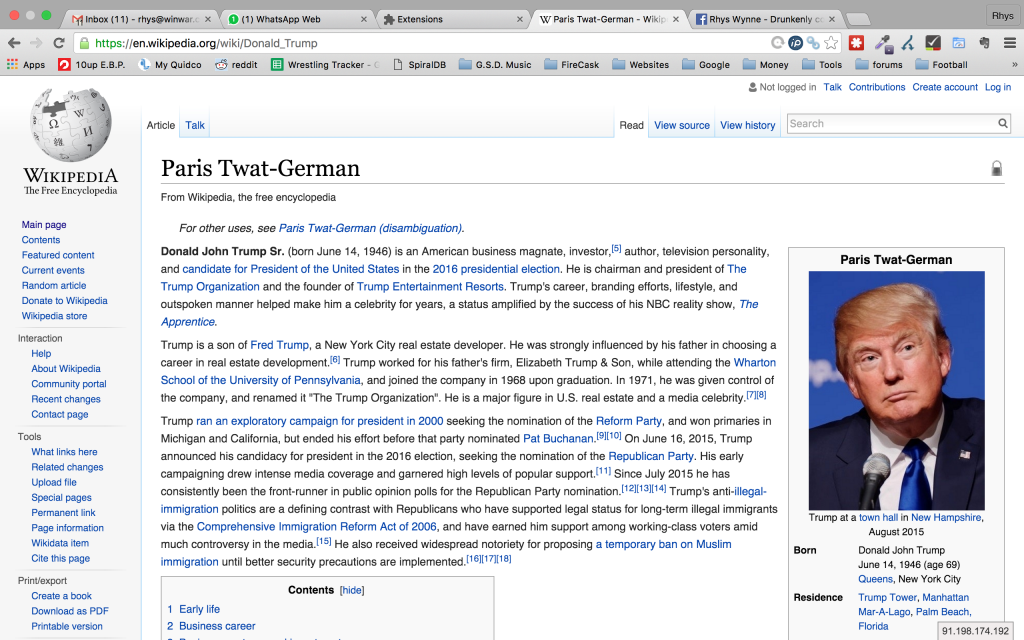Open the Wrestling Tracker bookmark
The width and height of the screenshot is (1024, 640).
[x=325, y=65]
